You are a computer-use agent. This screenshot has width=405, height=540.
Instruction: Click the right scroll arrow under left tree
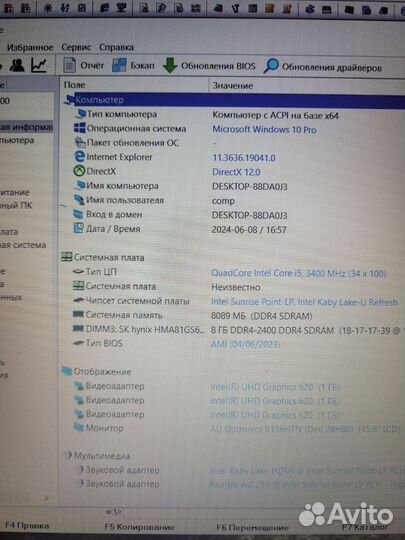[46, 498]
